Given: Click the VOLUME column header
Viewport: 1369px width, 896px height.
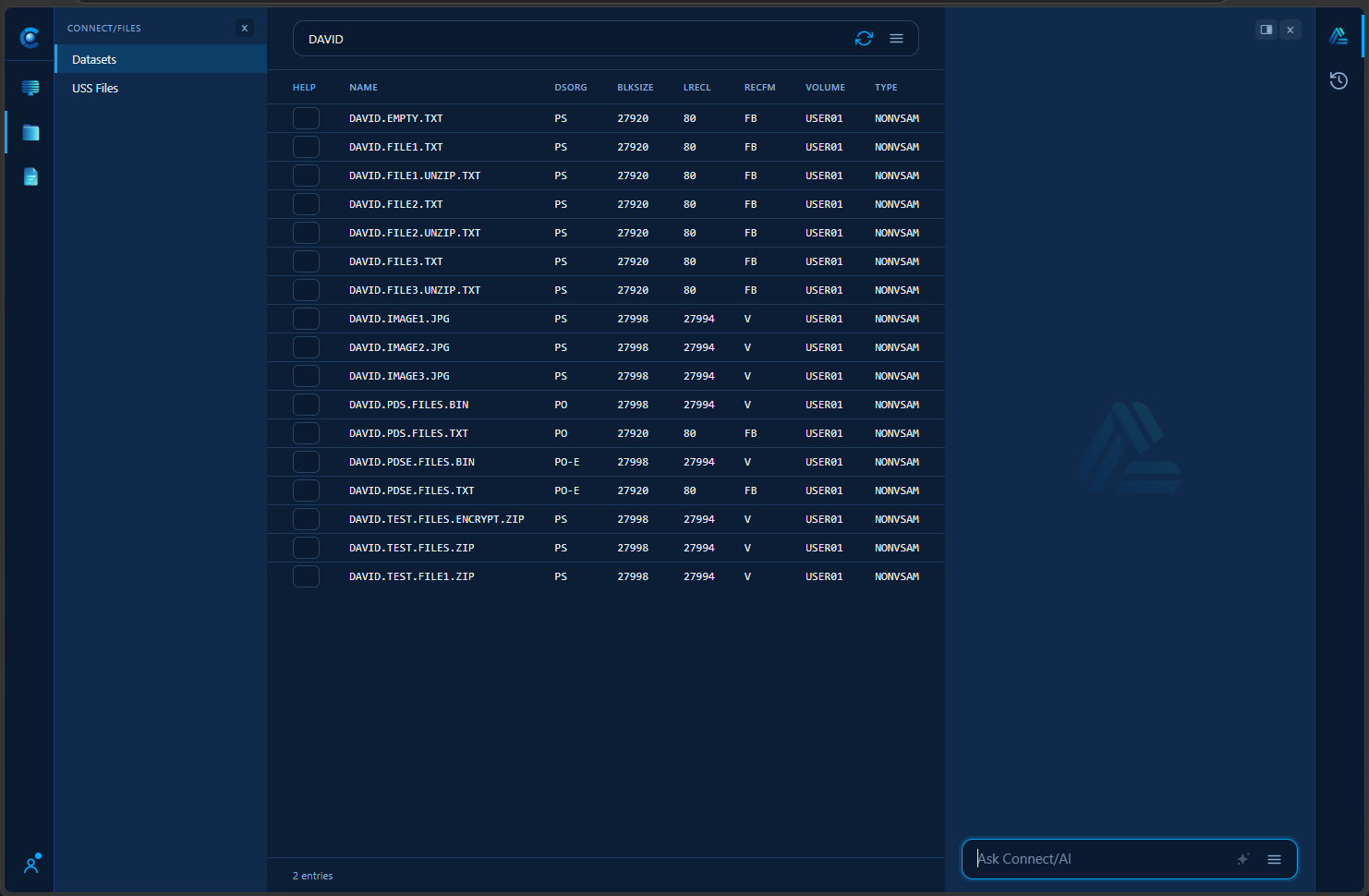Looking at the screenshot, I should pyautogui.click(x=825, y=88).
